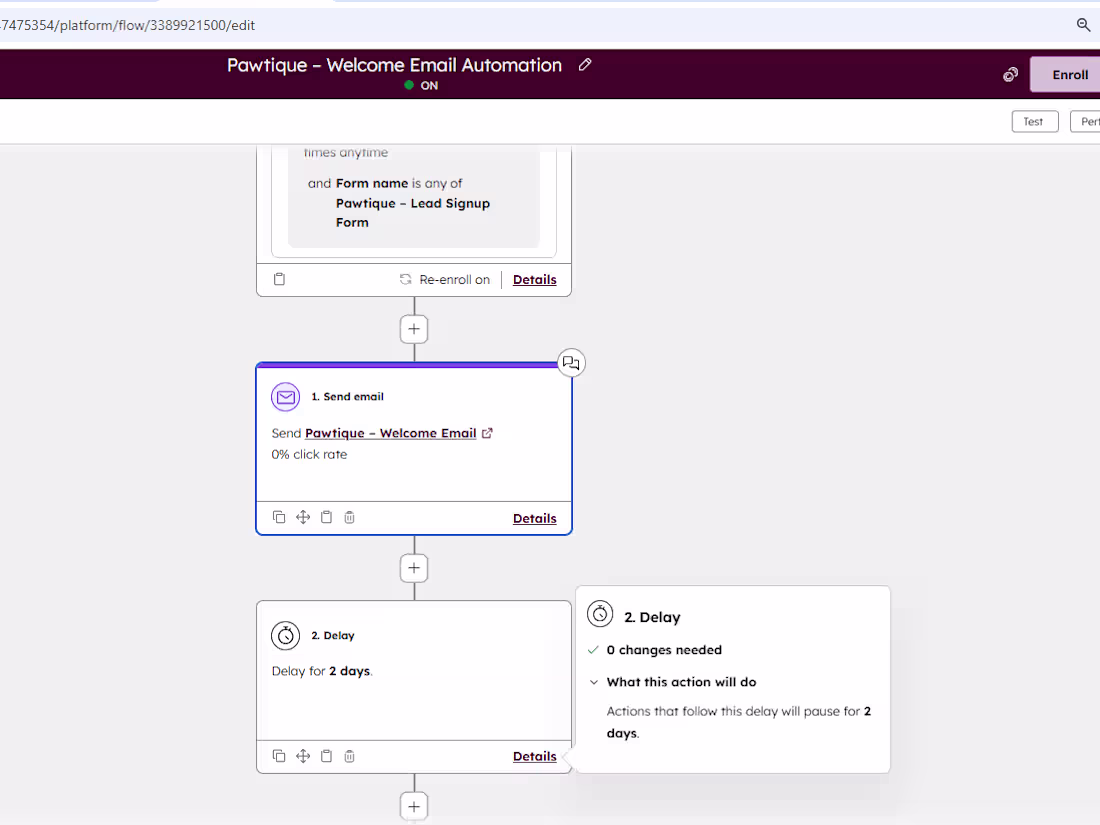Open Details for the Delay step
Viewport: 1100px width, 825px height.
534,756
